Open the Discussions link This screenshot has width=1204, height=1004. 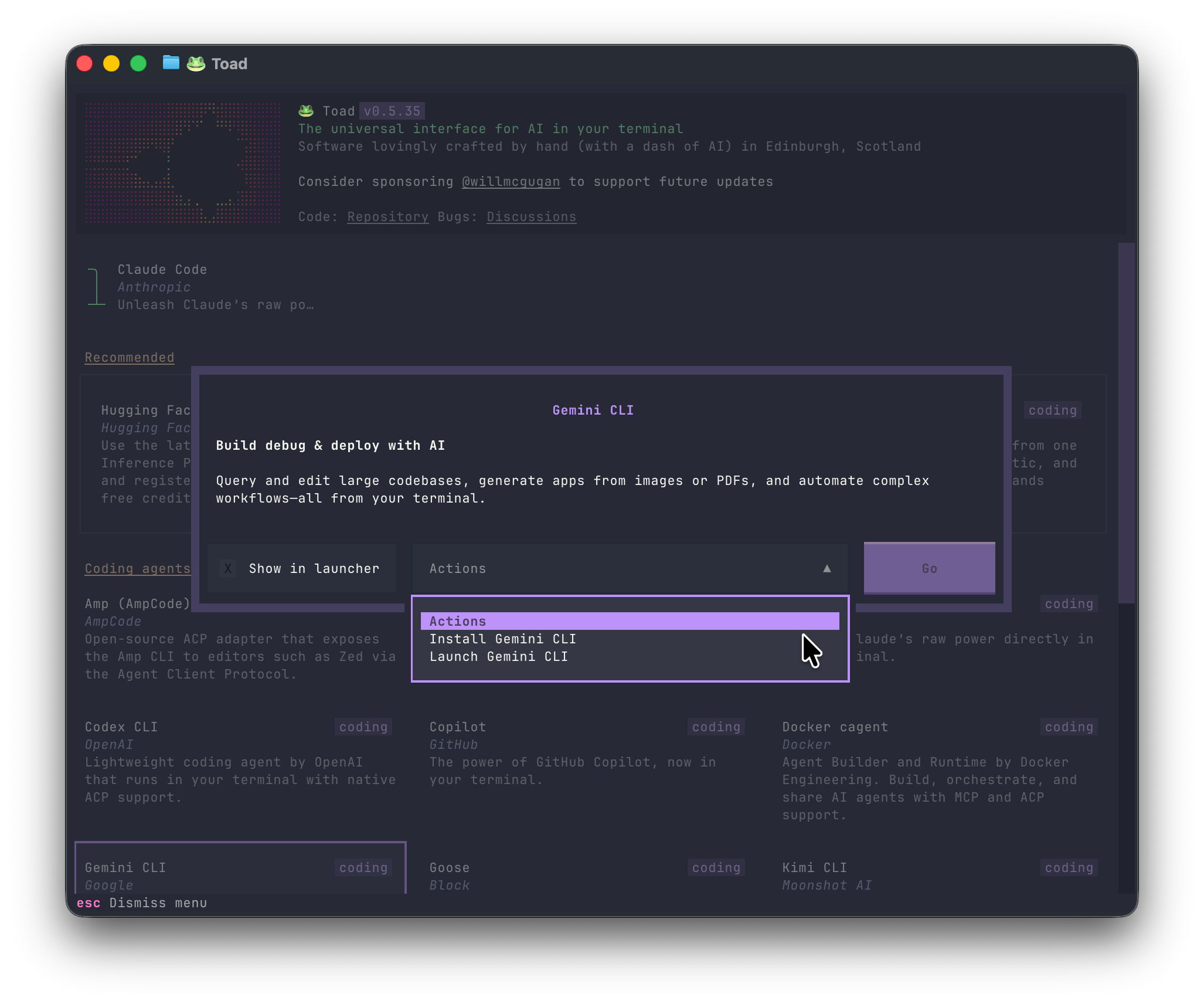[531, 216]
